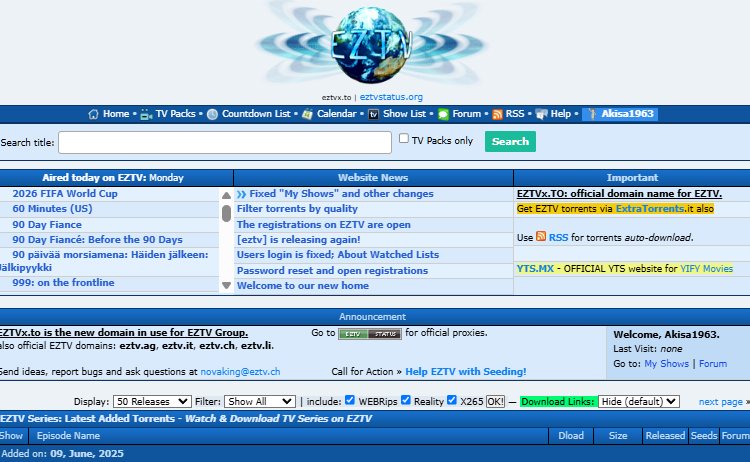Click the OK! filter button

click(x=495, y=401)
